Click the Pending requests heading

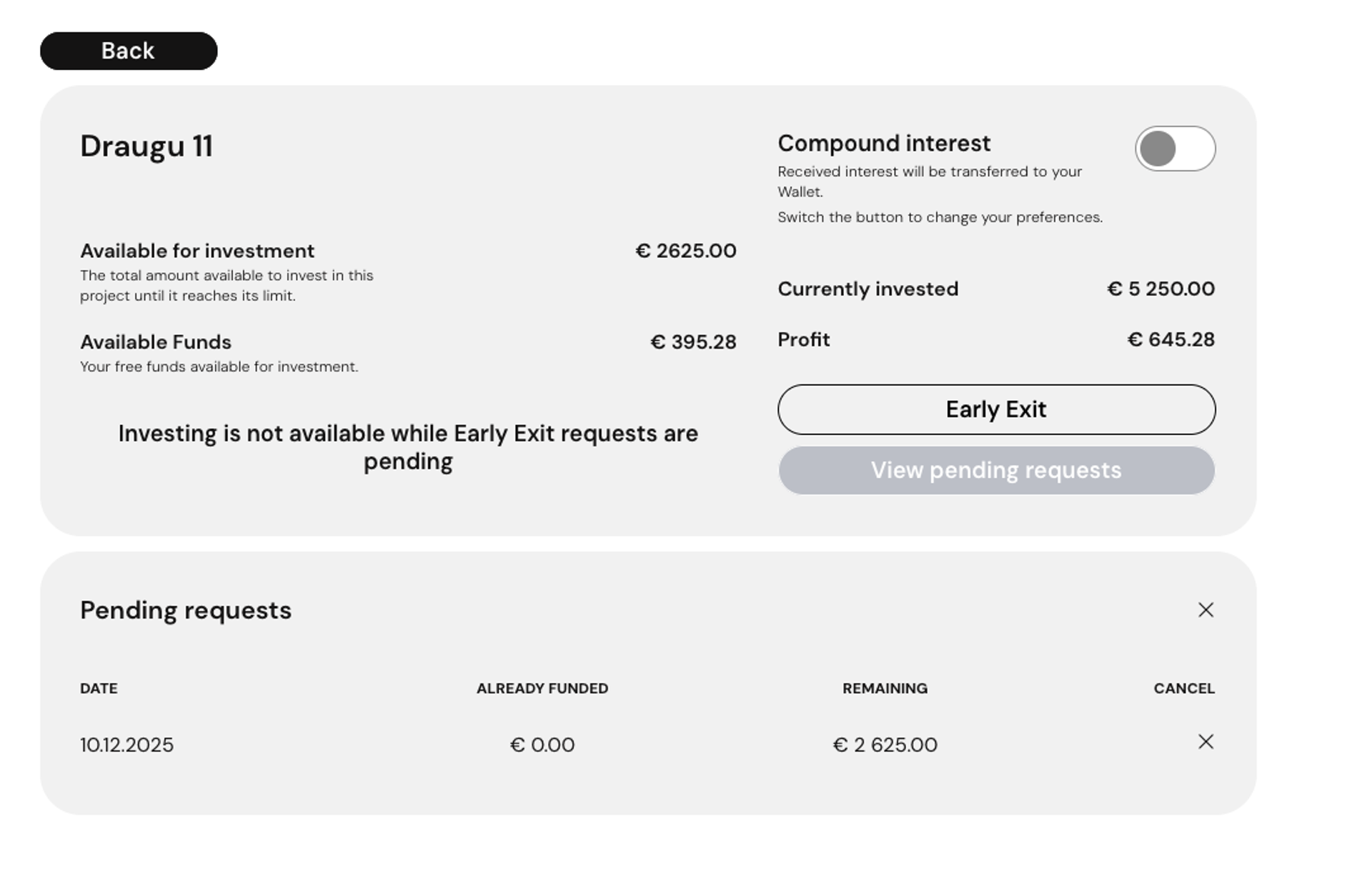(x=186, y=611)
